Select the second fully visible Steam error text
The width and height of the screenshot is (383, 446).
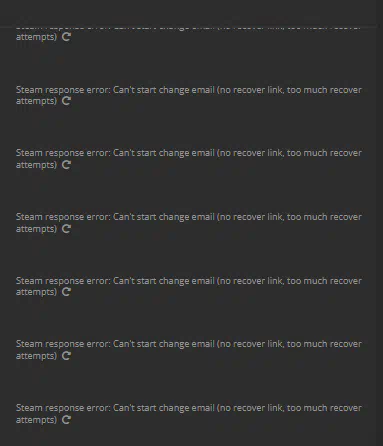point(189,159)
